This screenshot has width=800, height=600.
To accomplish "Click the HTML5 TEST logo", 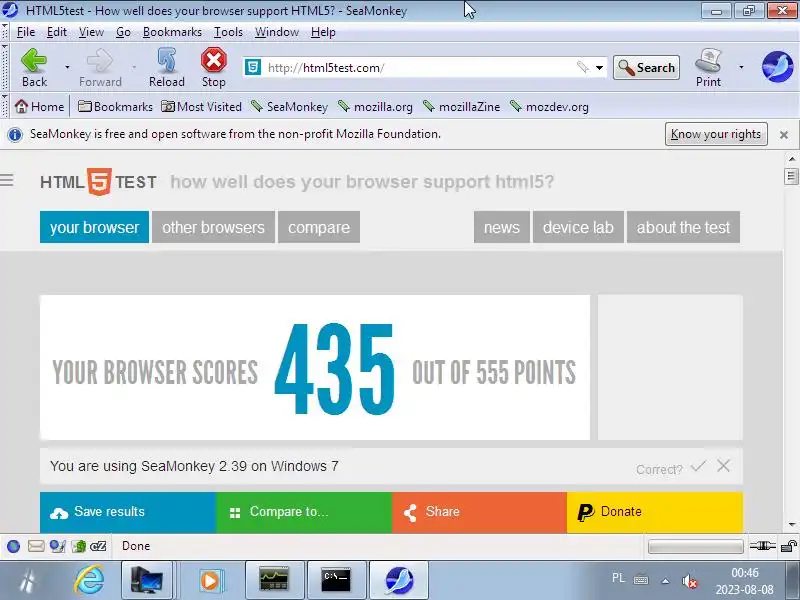I will coord(98,182).
